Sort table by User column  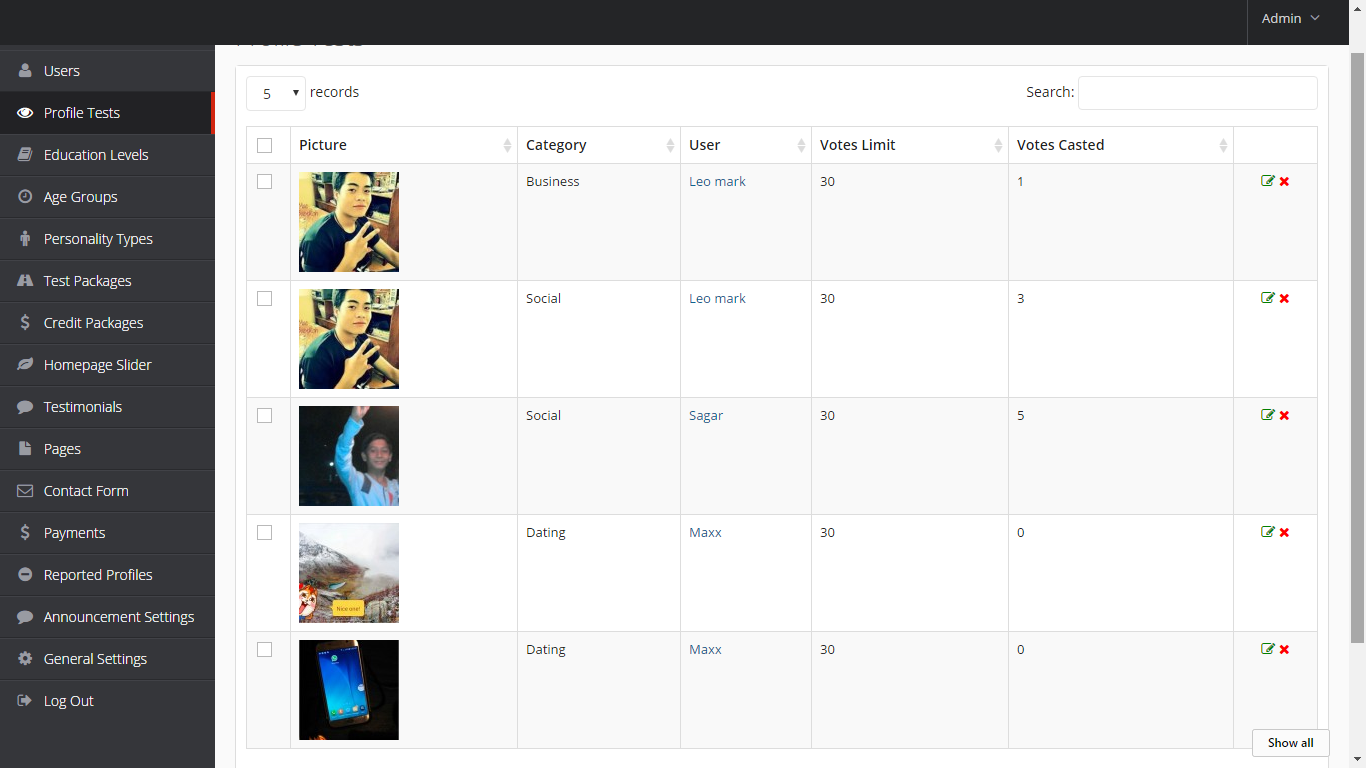pos(746,145)
